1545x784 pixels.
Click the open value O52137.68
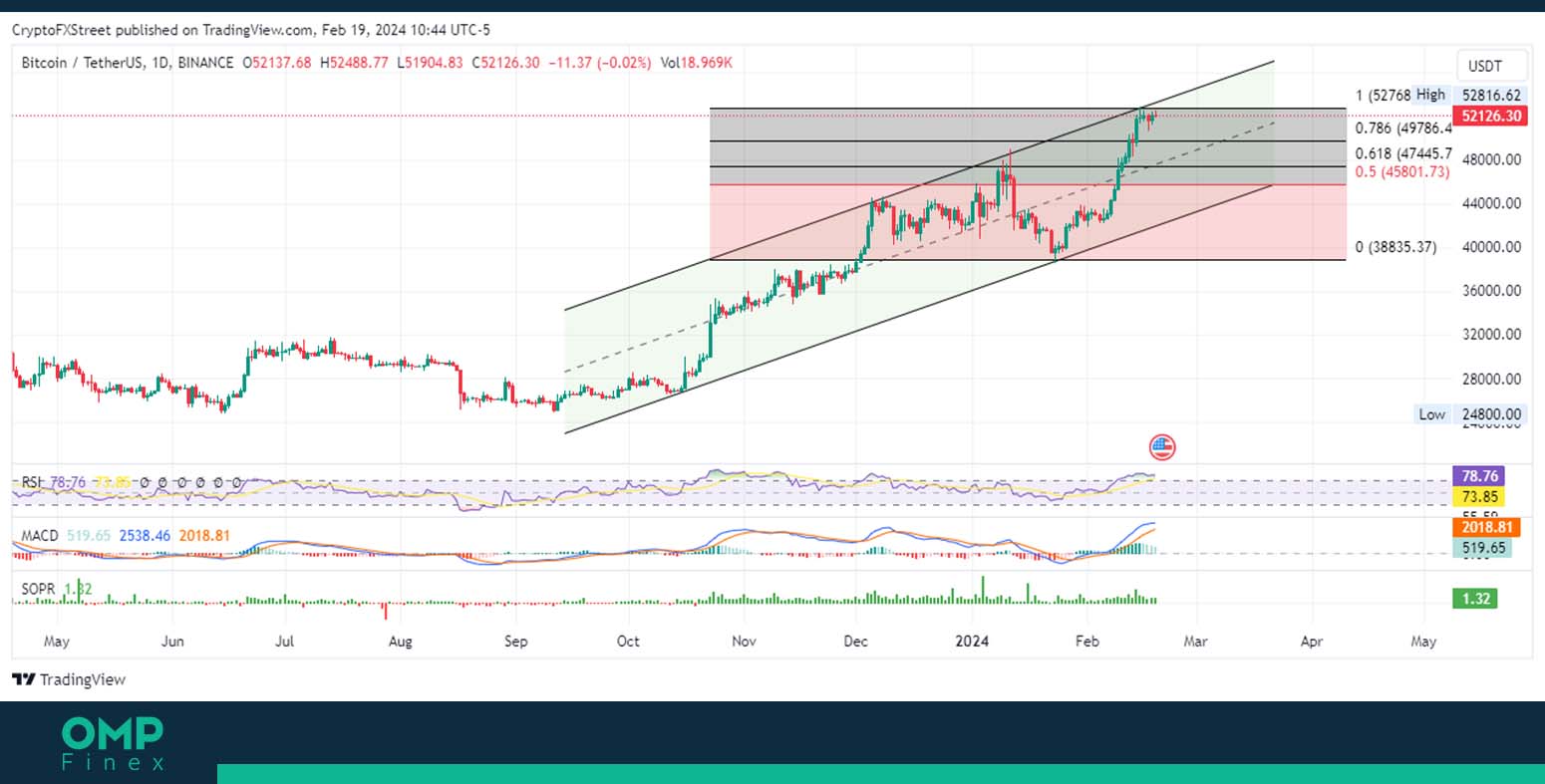(x=275, y=62)
